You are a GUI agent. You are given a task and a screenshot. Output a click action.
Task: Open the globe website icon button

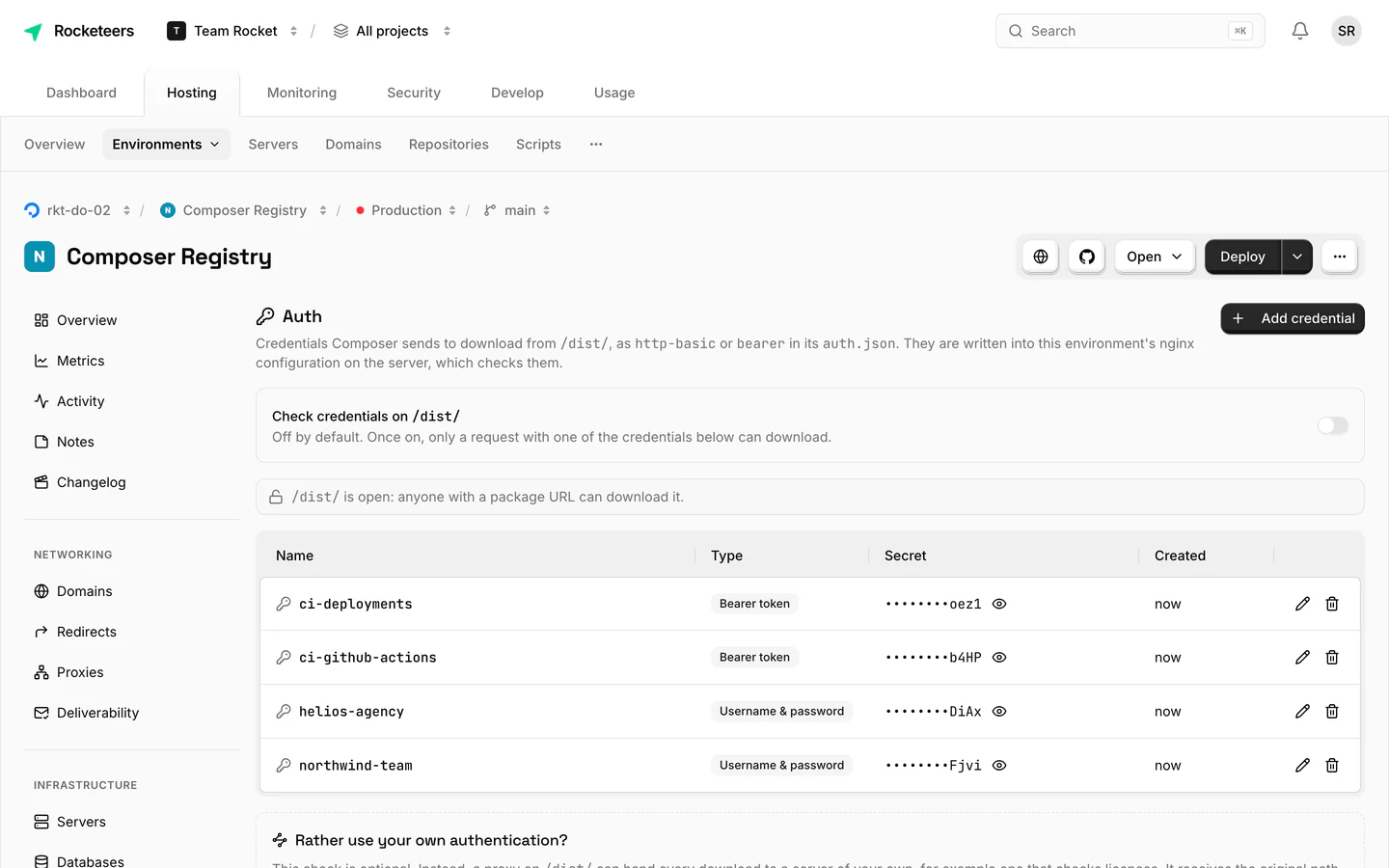pos(1041,257)
